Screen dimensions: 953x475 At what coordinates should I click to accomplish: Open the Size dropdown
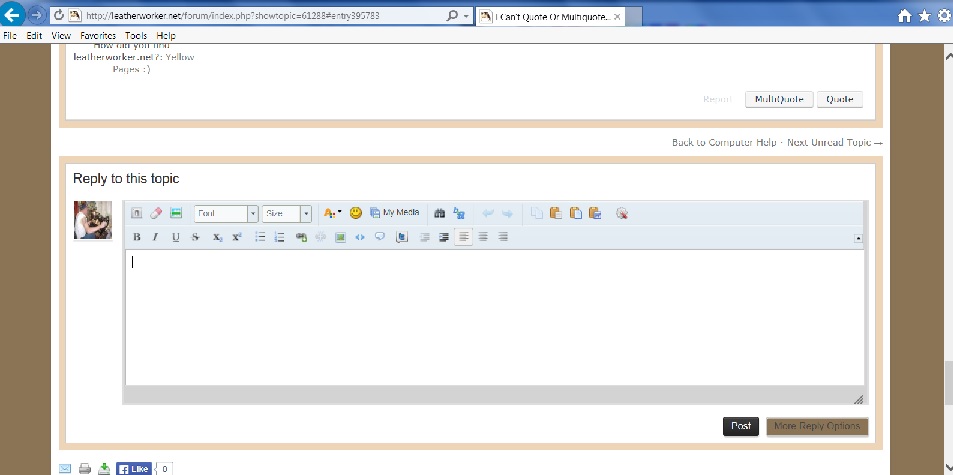coord(287,213)
